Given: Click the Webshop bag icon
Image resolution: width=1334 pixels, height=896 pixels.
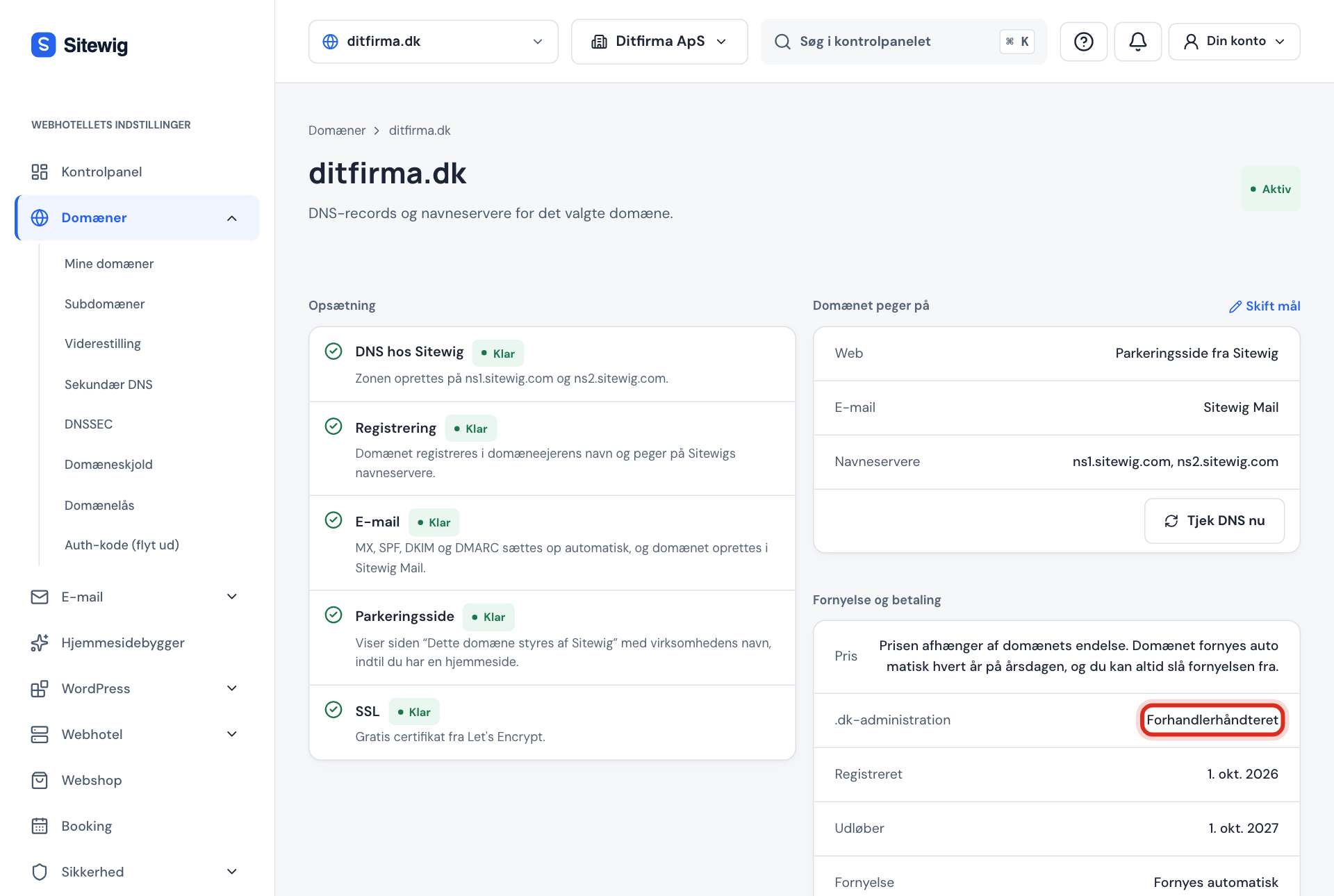Looking at the screenshot, I should (x=40, y=780).
